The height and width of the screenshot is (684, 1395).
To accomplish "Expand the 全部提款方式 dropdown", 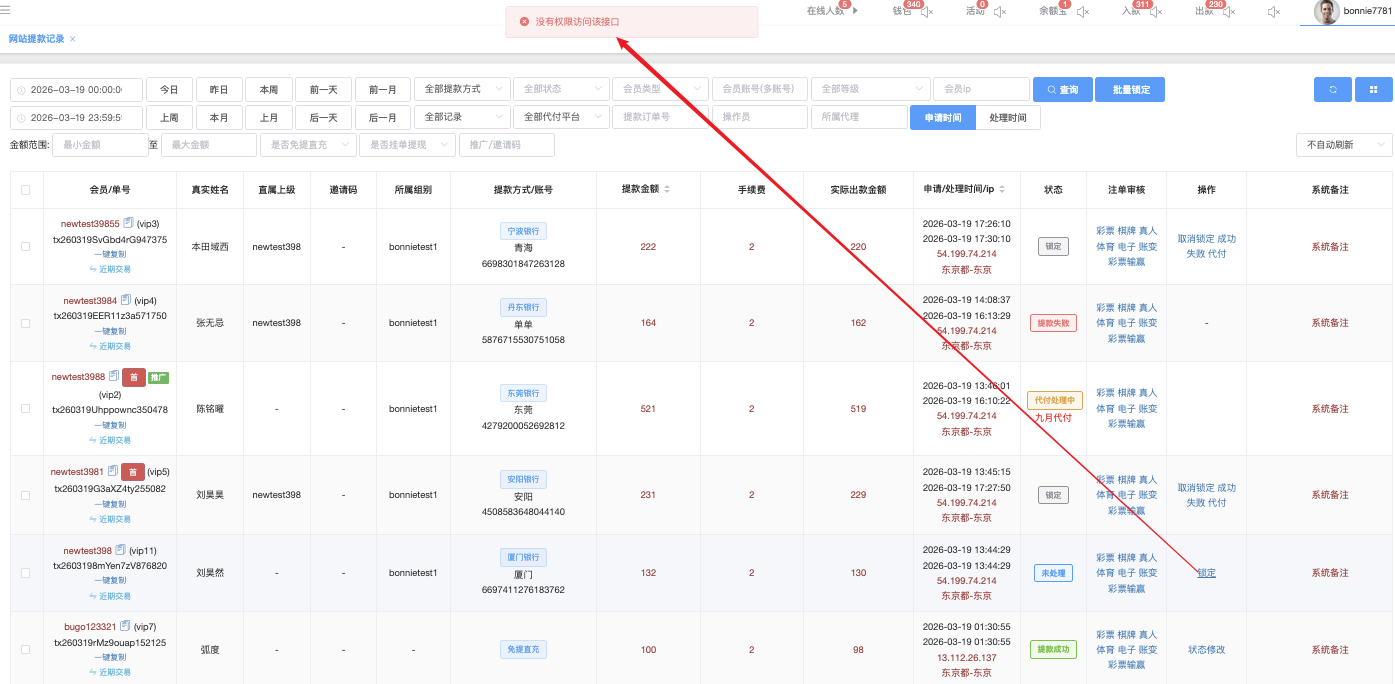I will 462,89.
